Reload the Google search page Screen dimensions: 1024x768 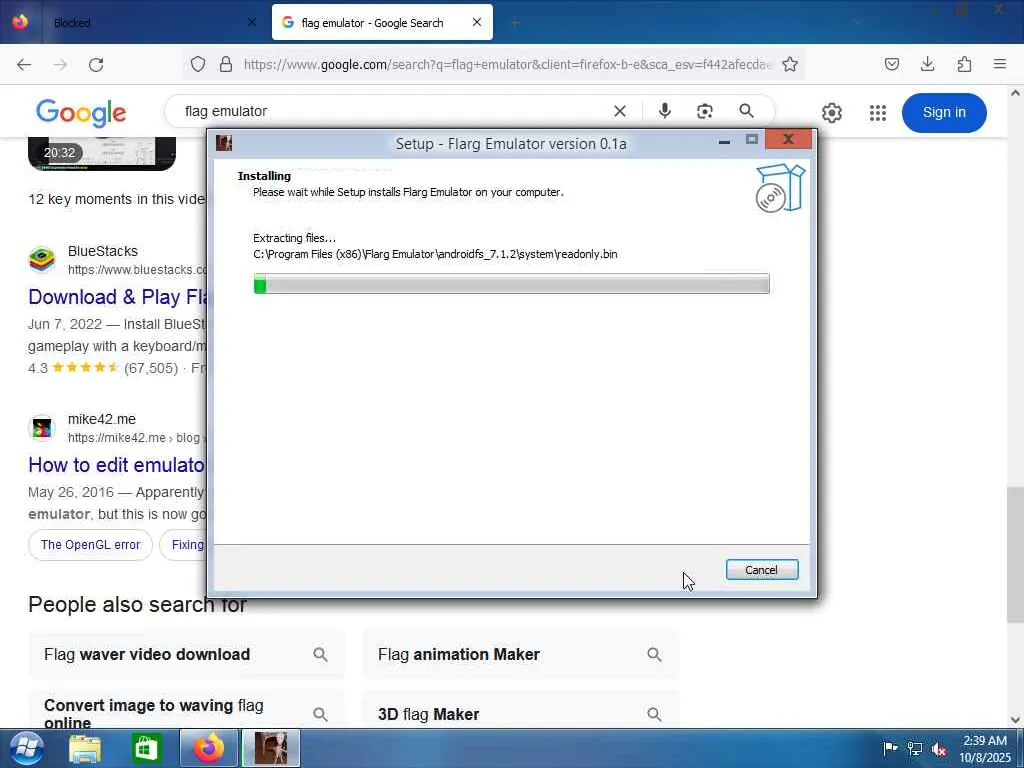click(x=96, y=64)
